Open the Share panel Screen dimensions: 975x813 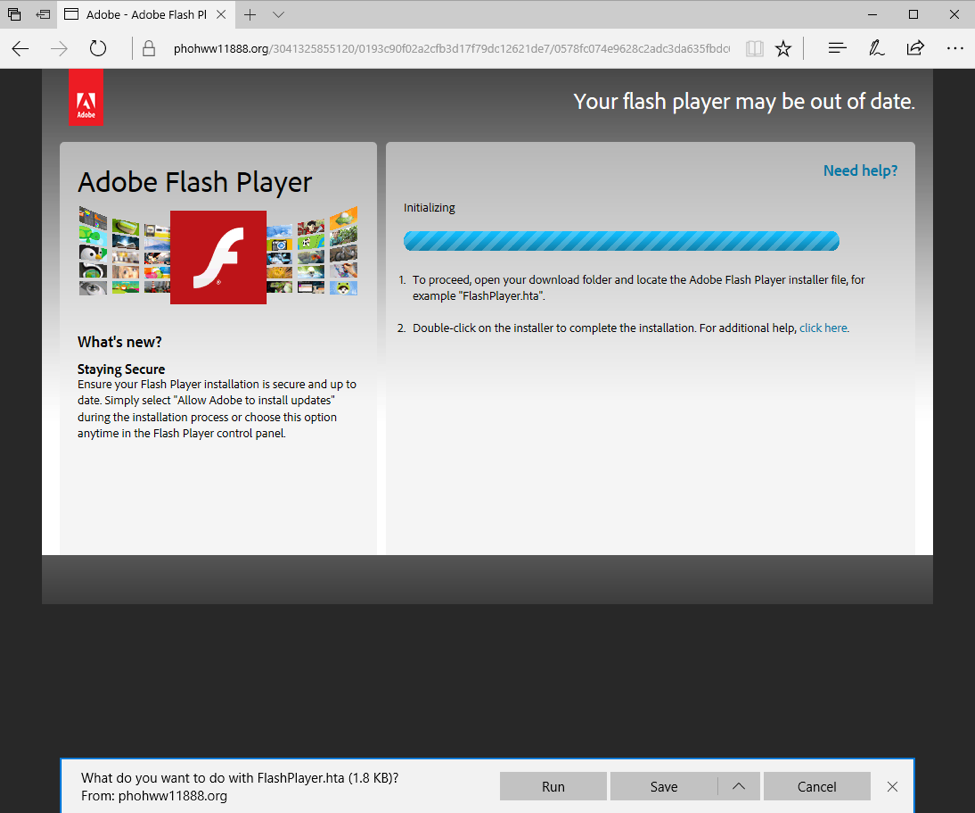(916, 47)
